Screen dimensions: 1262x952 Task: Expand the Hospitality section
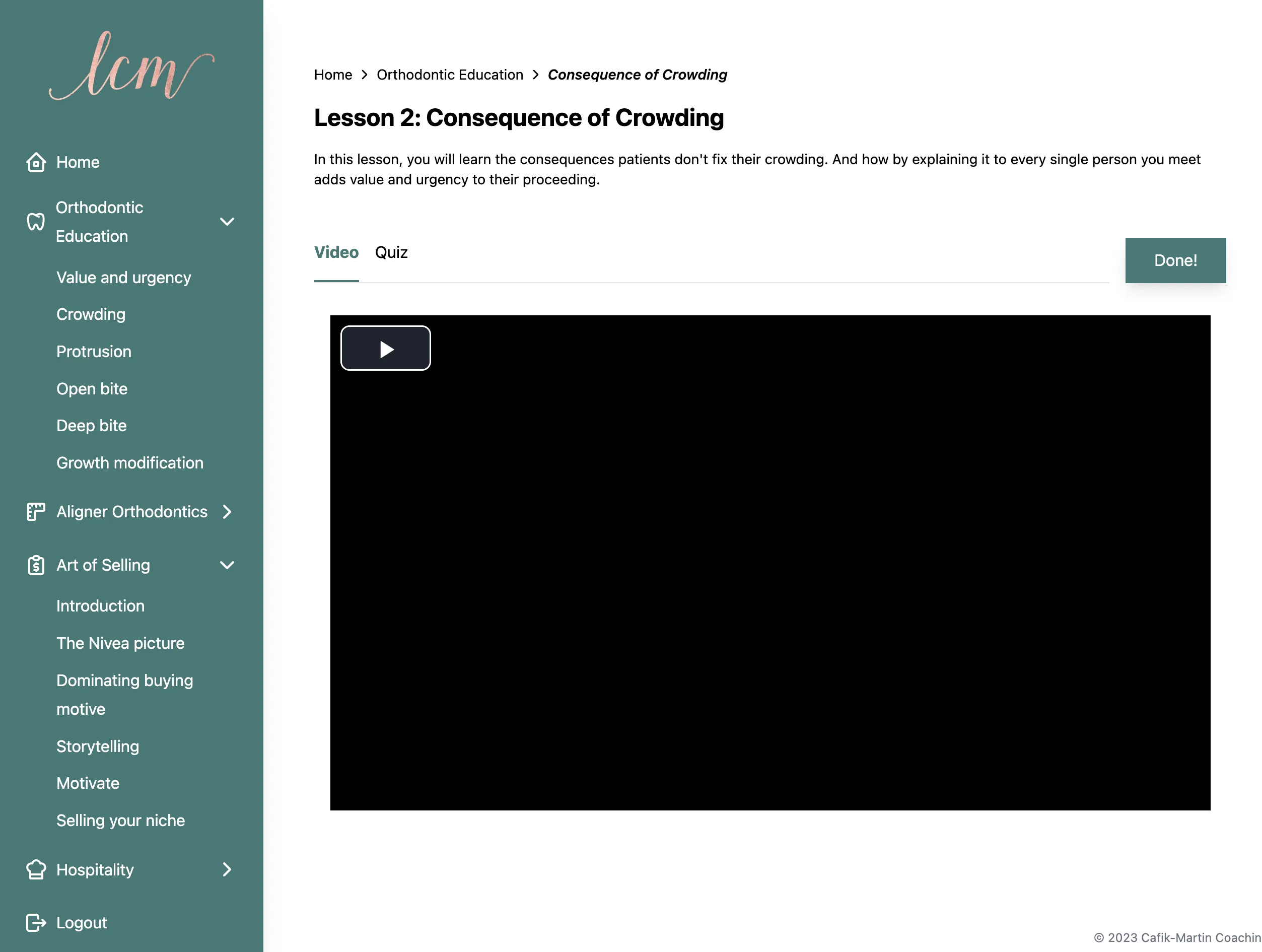pos(228,870)
